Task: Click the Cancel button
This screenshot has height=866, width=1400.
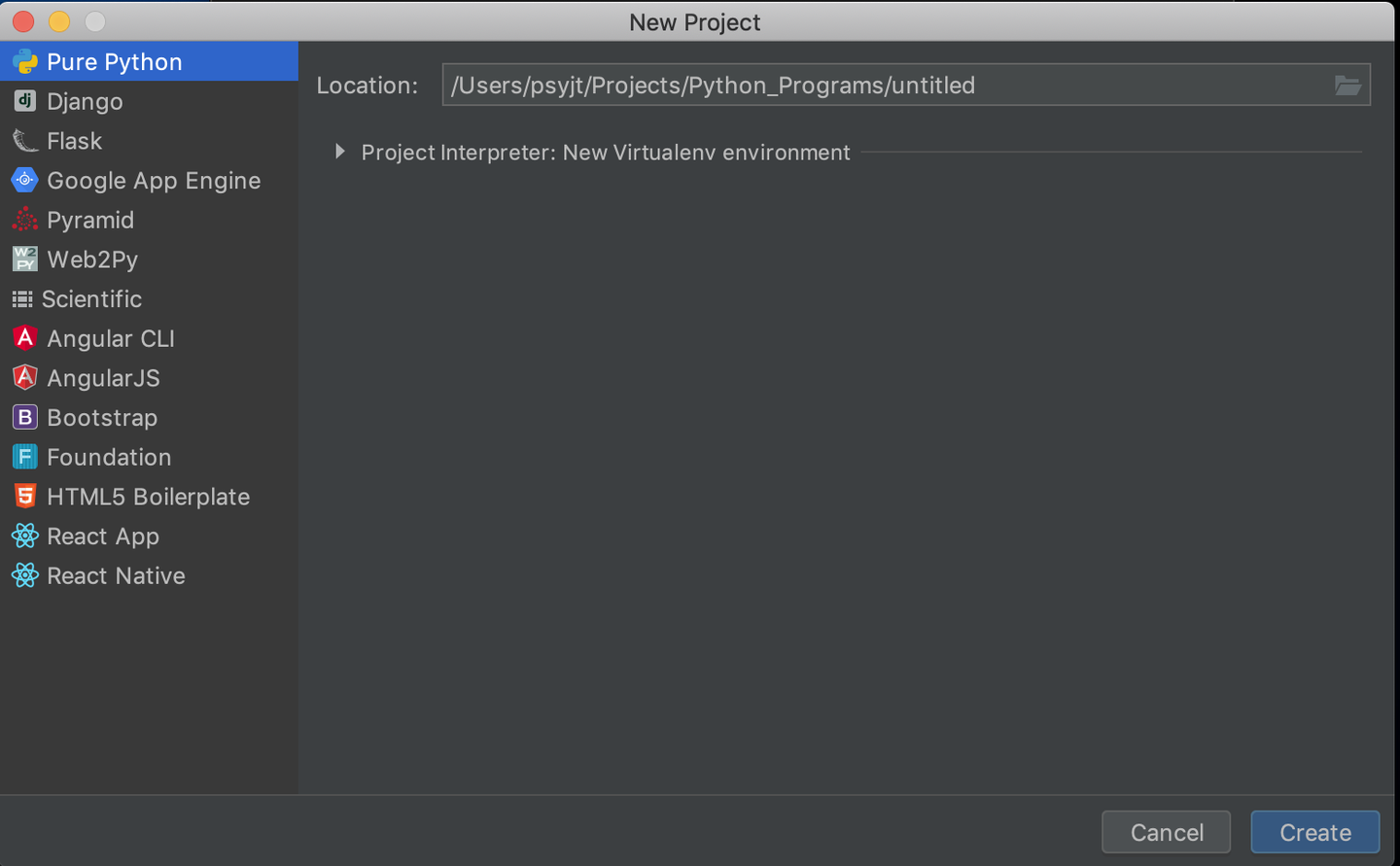Action: click(1166, 832)
